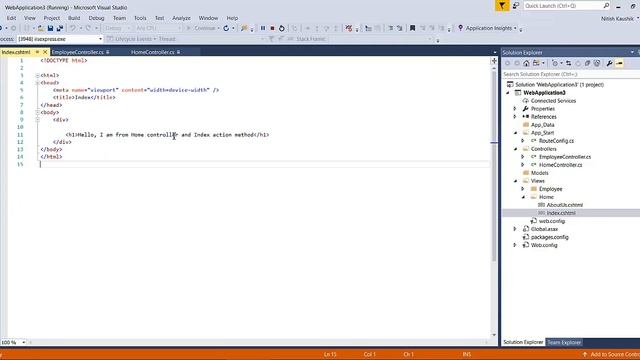The height and width of the screenshot is (360, 640).
Task: Restart the debugging session
Action: tap(282, 28)
